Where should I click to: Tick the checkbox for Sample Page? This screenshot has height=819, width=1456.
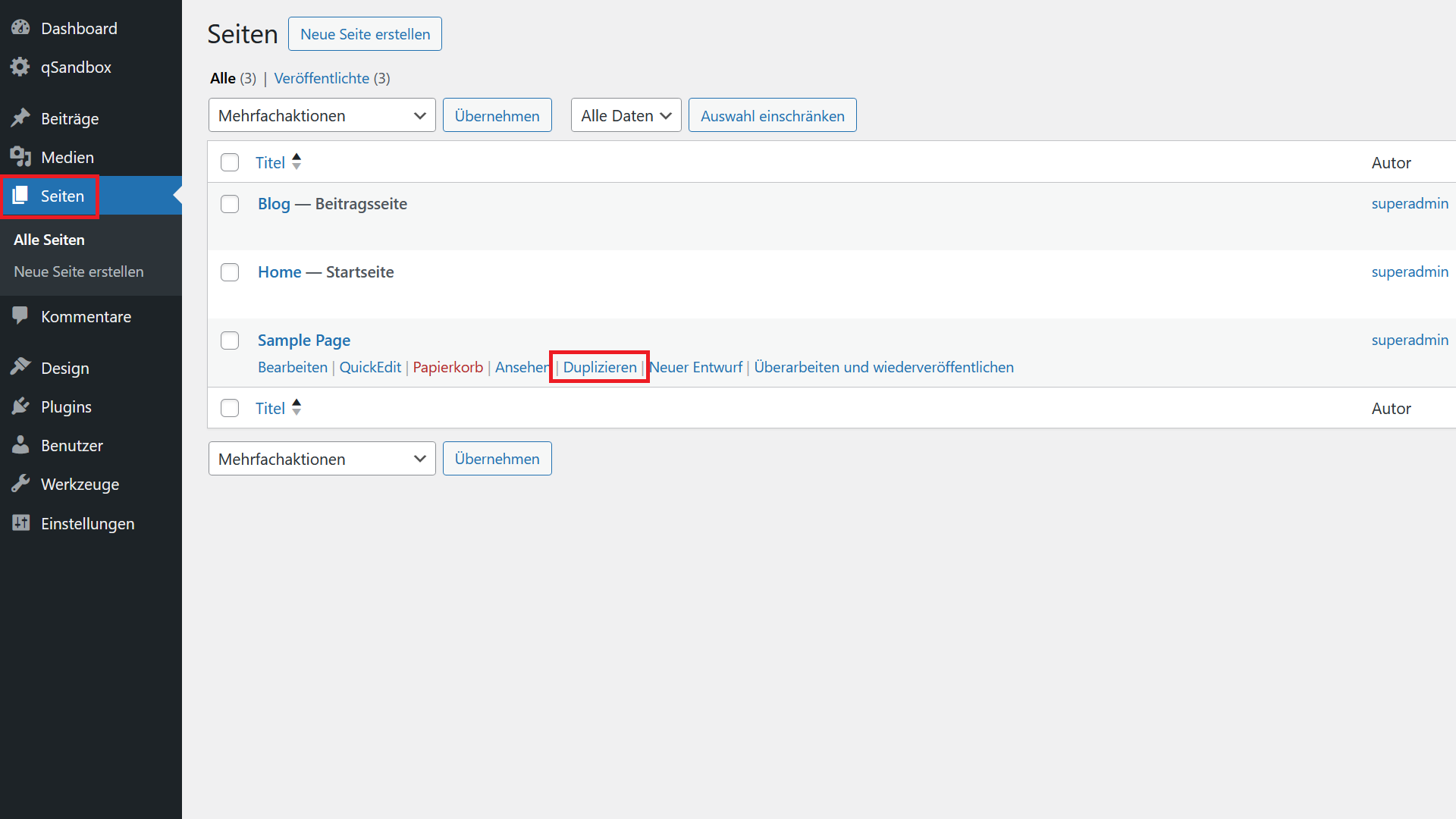tap(230, 340)
